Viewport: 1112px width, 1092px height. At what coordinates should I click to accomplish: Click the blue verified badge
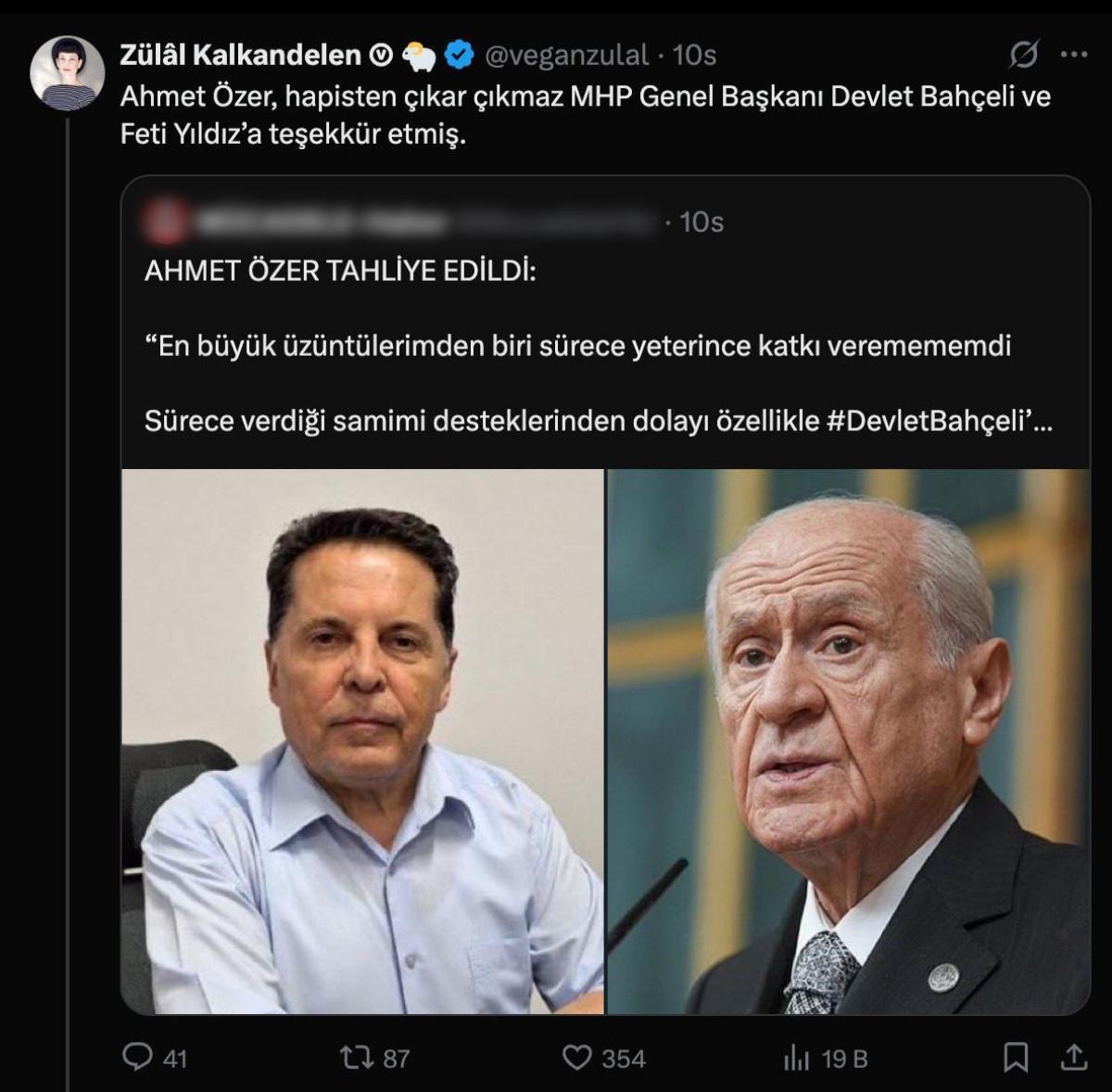pyautogui.click(x=460, y=57)
